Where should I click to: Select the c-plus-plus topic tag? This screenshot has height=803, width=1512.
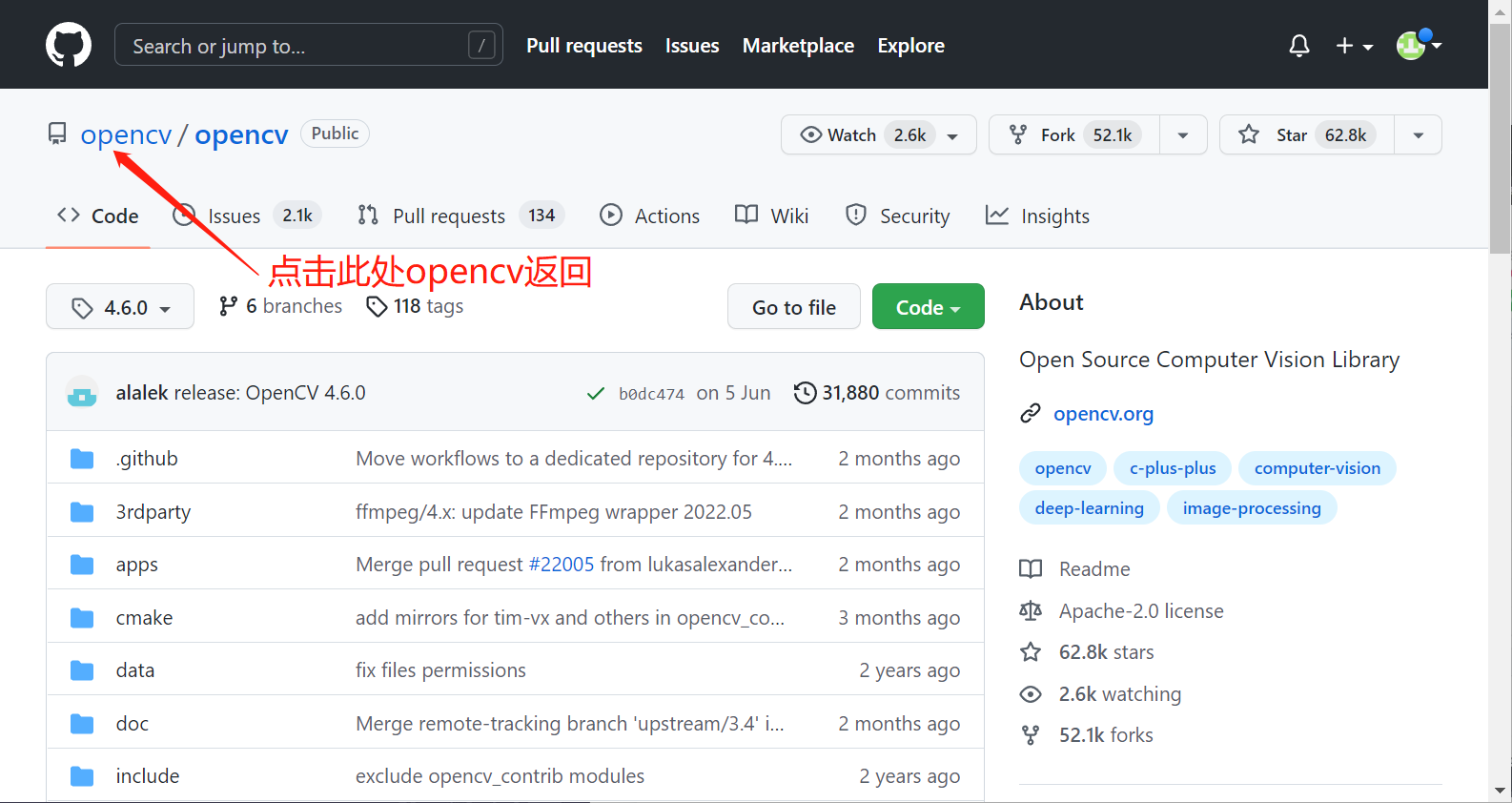pos(1173,468)
